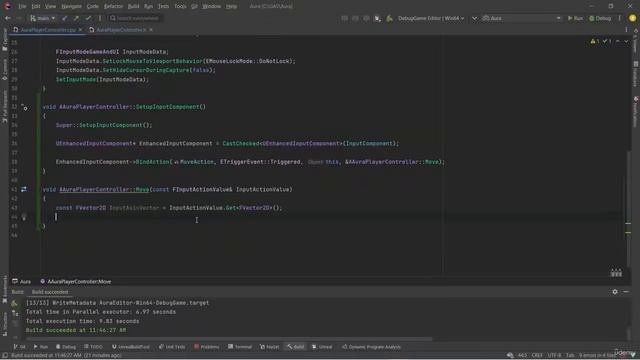
Task: Select the Build succeeded tab
Action: click(x=50, y=292)
